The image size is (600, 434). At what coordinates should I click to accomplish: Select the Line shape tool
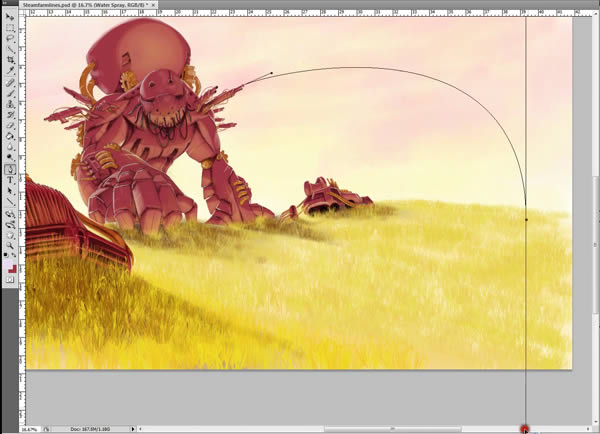point(10,202)
